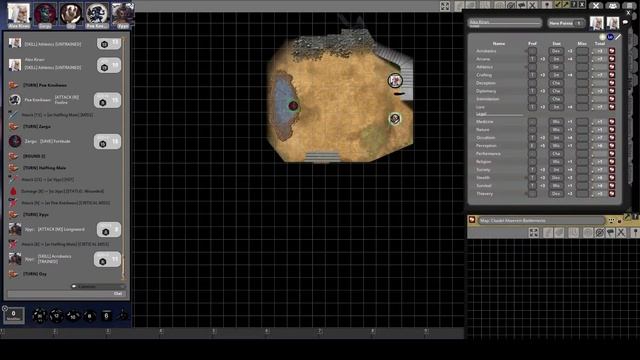
Task: Click the character name field on sheet
Action: tap(505, 23)
